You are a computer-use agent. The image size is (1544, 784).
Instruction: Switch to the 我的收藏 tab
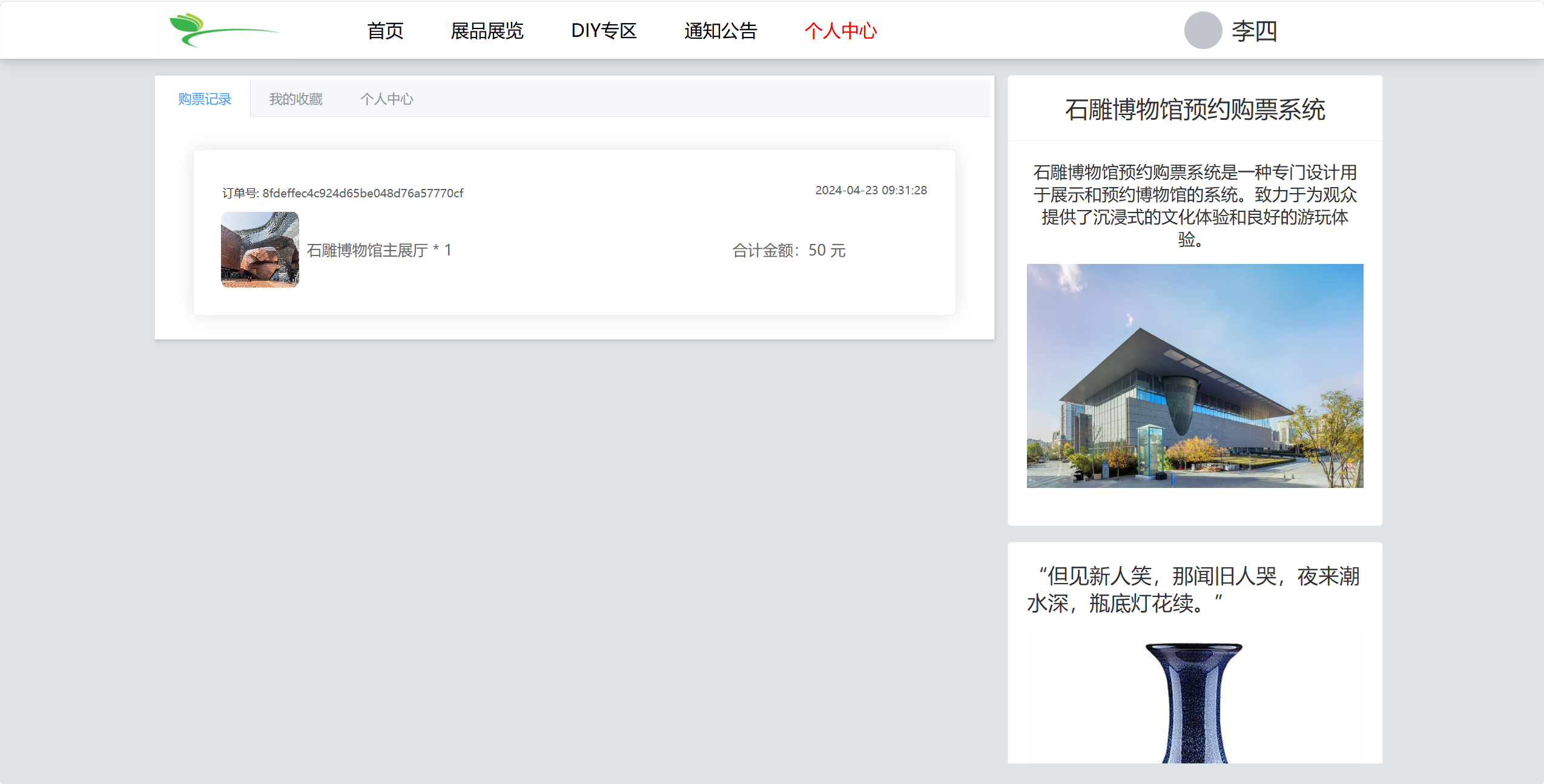pyautogui.click(x=295, y=99)
